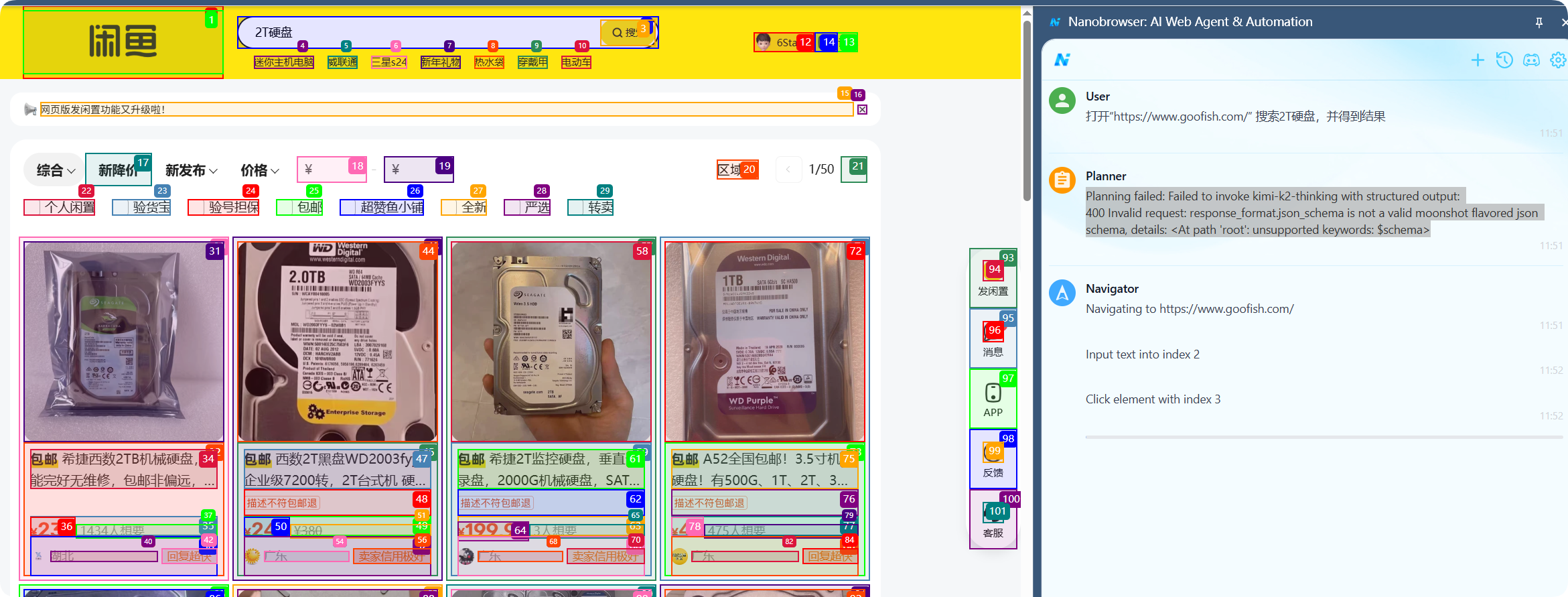The image size is (1568, 597).
Task: Click 描述不符包邮退 tag on 西数2T黑盘 card
Action: click(282, 503)
